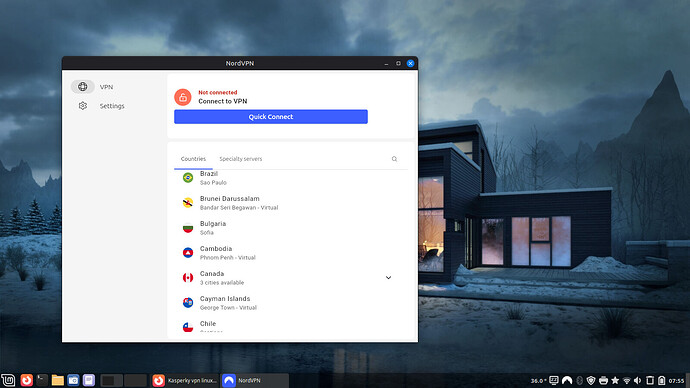The image size is (690, 388).
Task: Open the server search magnifier
Action: pyautogui.click(x=394, y=159)
